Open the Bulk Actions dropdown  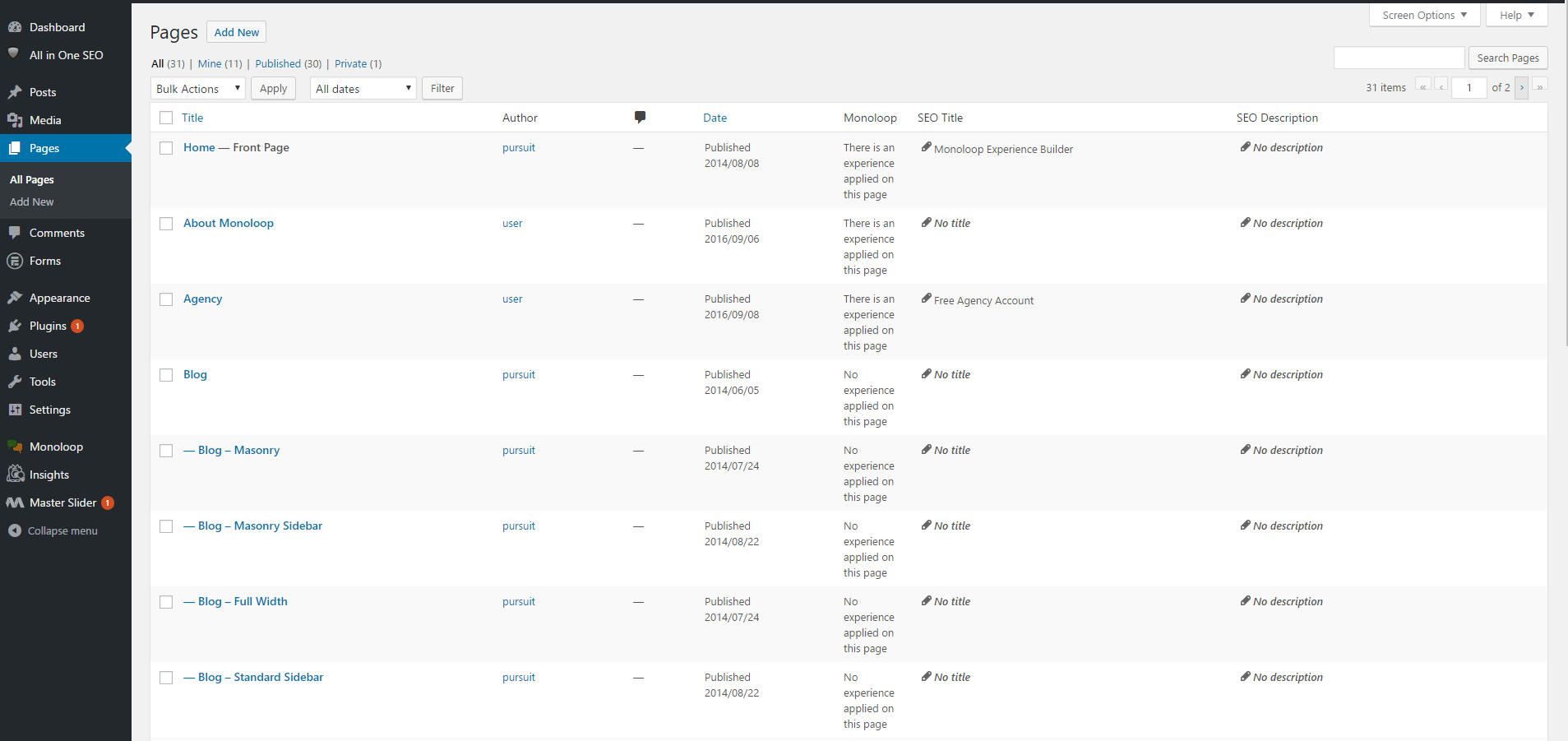point(197,89)
